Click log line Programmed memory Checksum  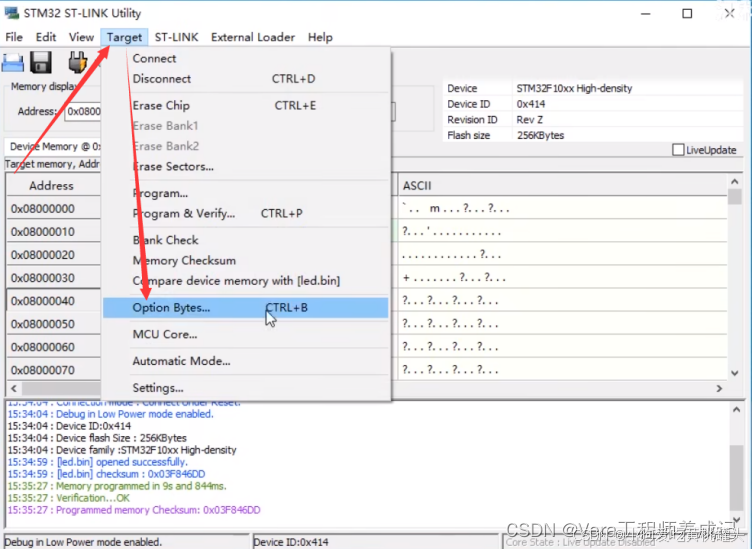point(134,510)
